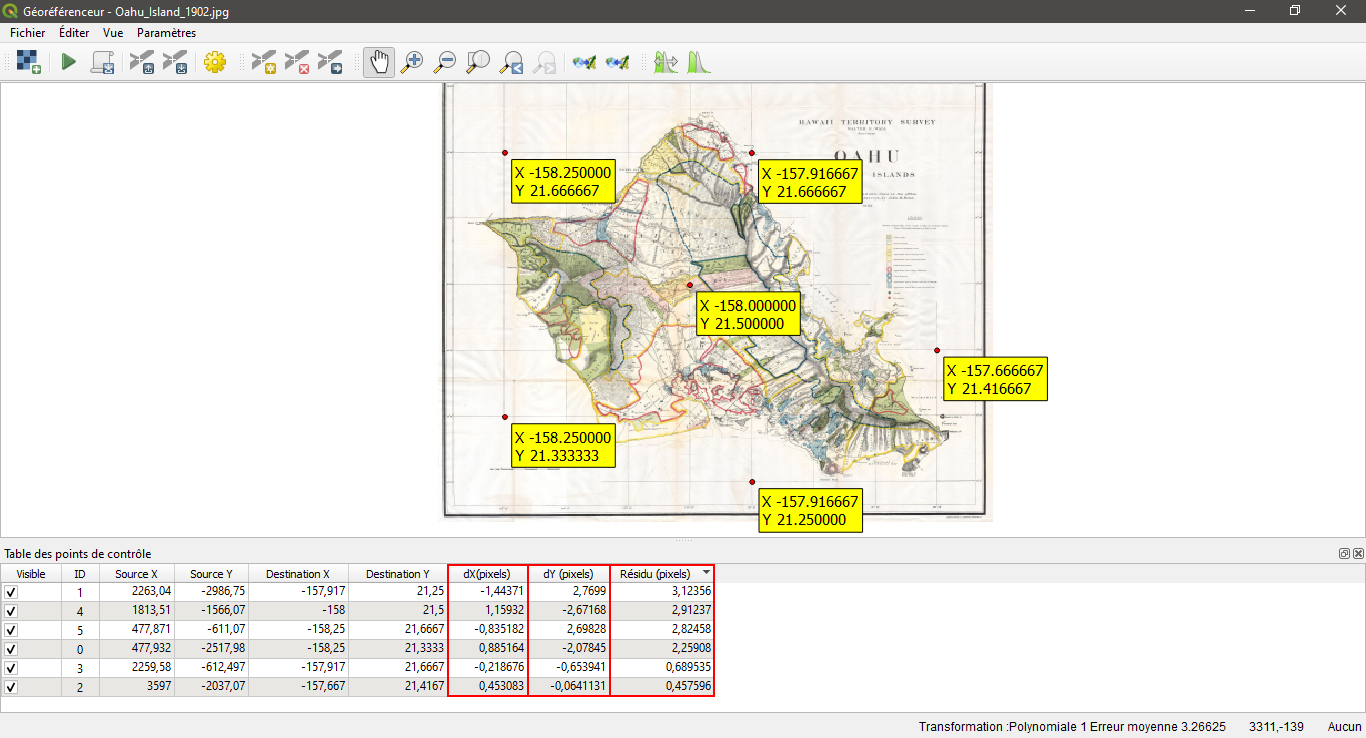Select the Zoom out magnifier tool

pos(445,62)
